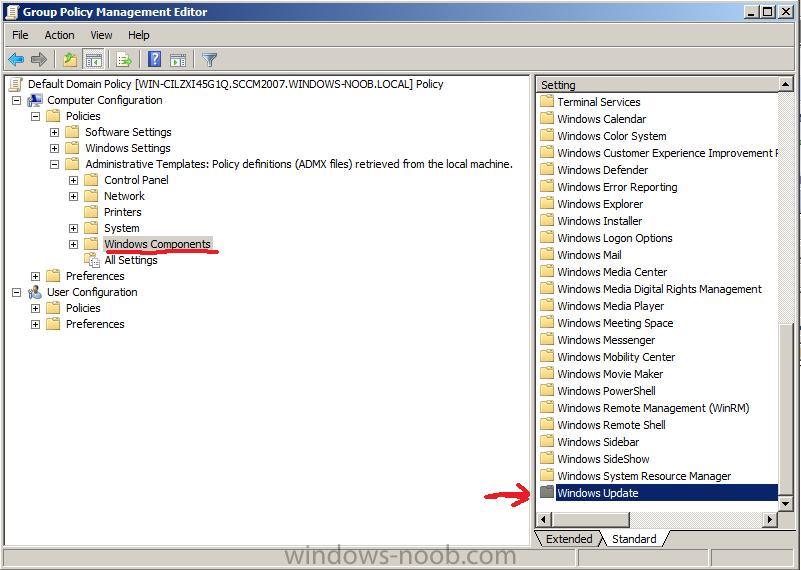Select Windows Messenger in the list
Image resolution: width=801 pixels, height=570 pixels.
606,340
